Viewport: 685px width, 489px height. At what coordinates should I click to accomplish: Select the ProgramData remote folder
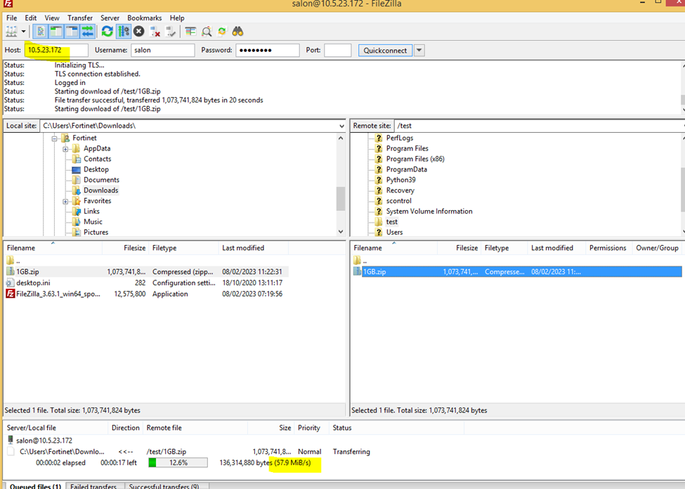pyautogui.click(x=406, y=170)
